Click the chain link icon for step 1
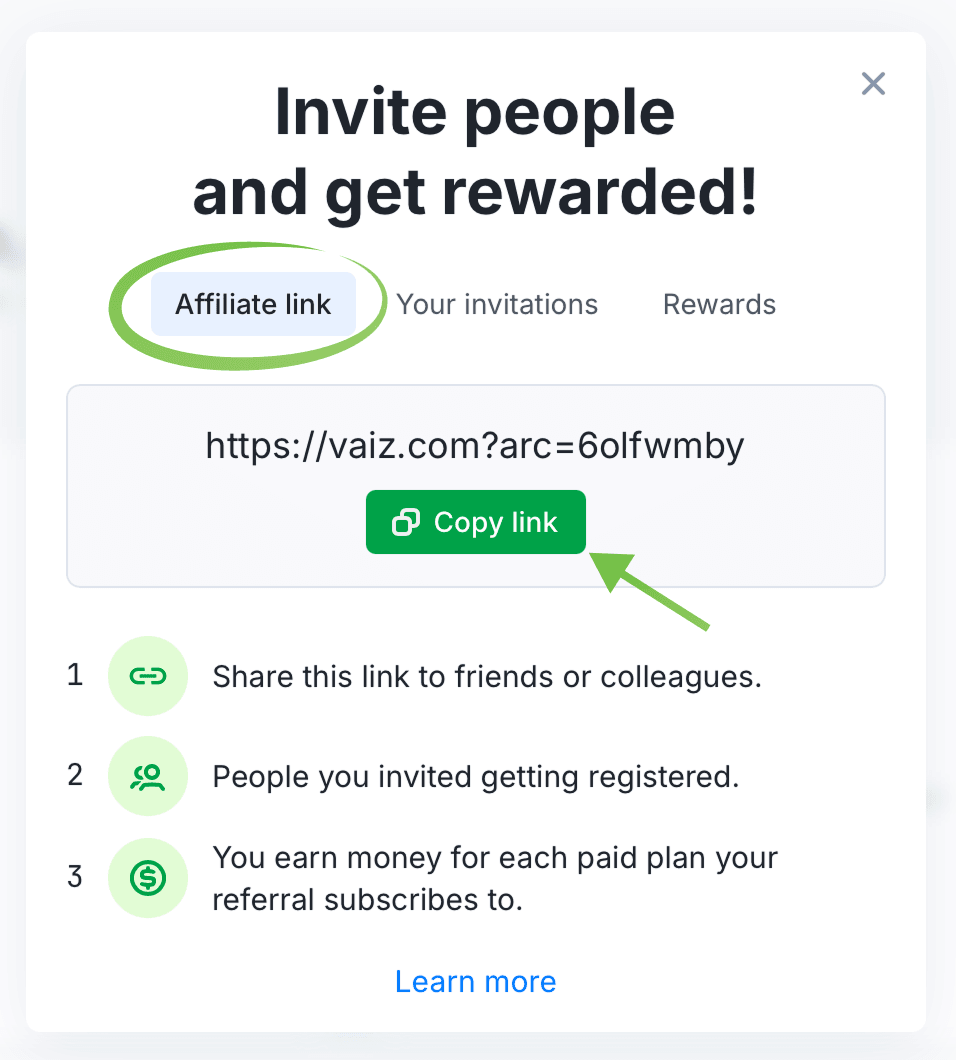956x1060 pixels. tap(148, 677)
